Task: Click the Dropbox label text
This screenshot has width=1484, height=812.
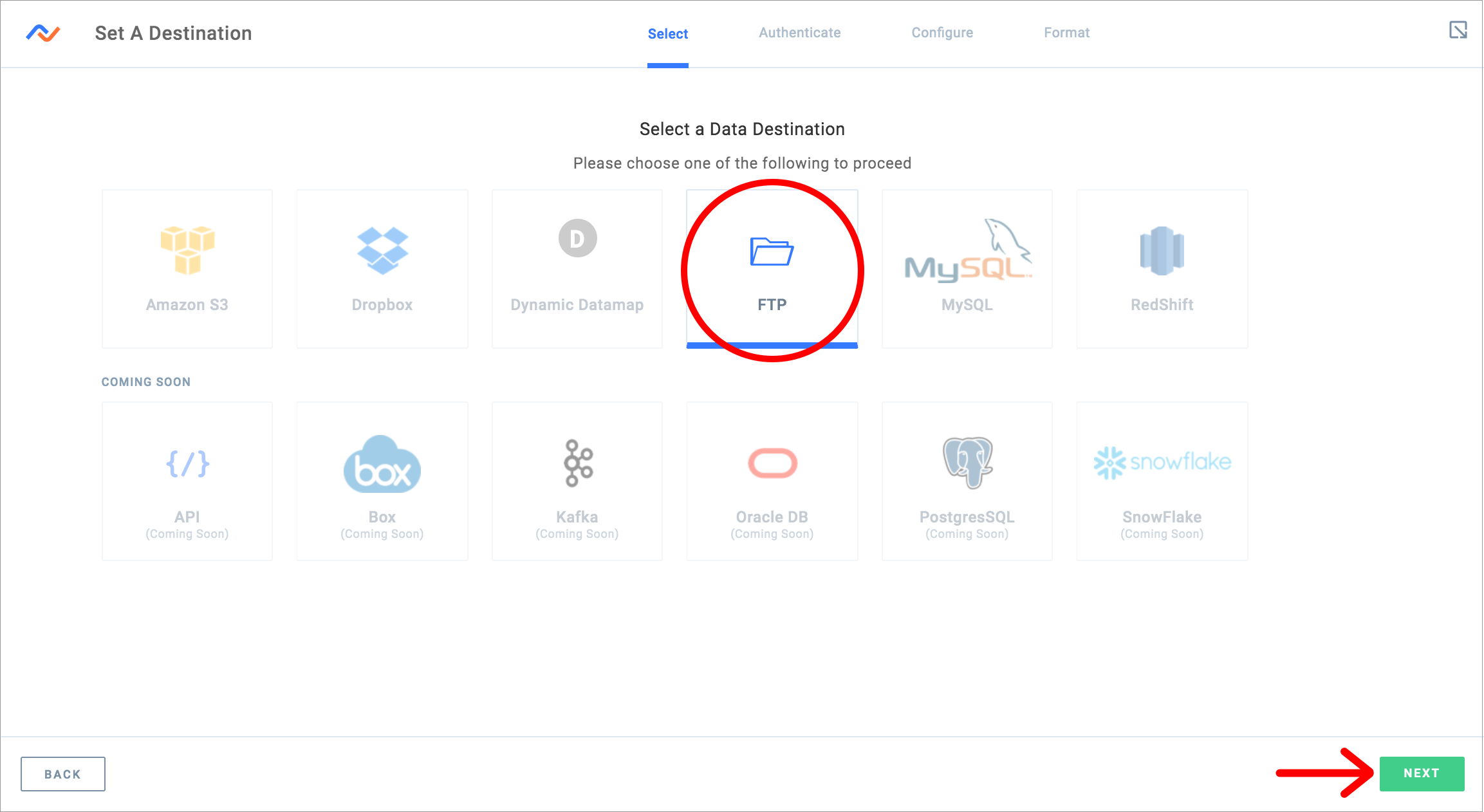Action: click(382, 305)
